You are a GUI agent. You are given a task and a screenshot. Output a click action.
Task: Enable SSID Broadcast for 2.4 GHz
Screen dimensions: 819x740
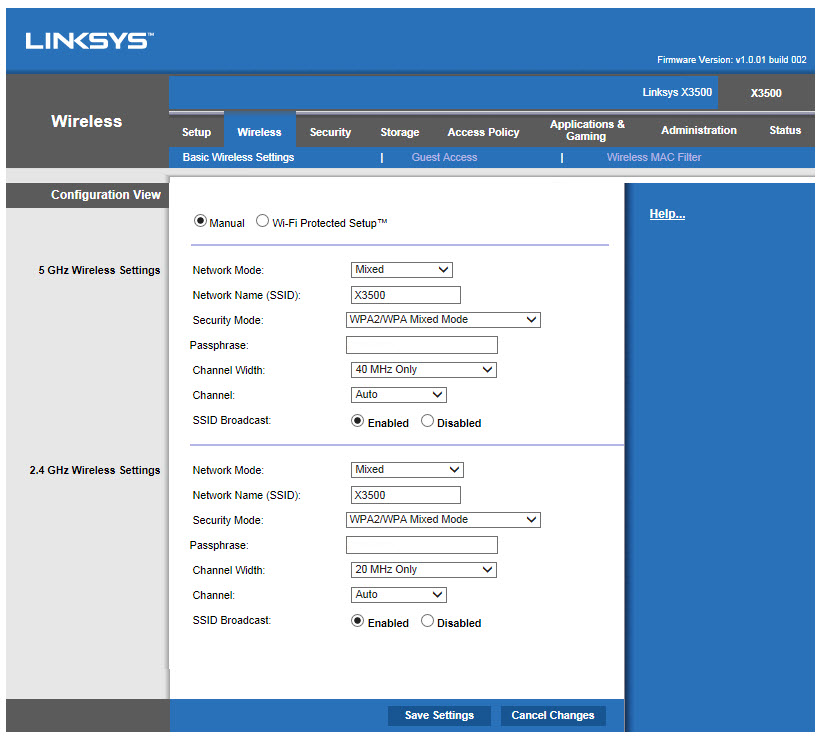pyautogui.click(x=357, y=621)
